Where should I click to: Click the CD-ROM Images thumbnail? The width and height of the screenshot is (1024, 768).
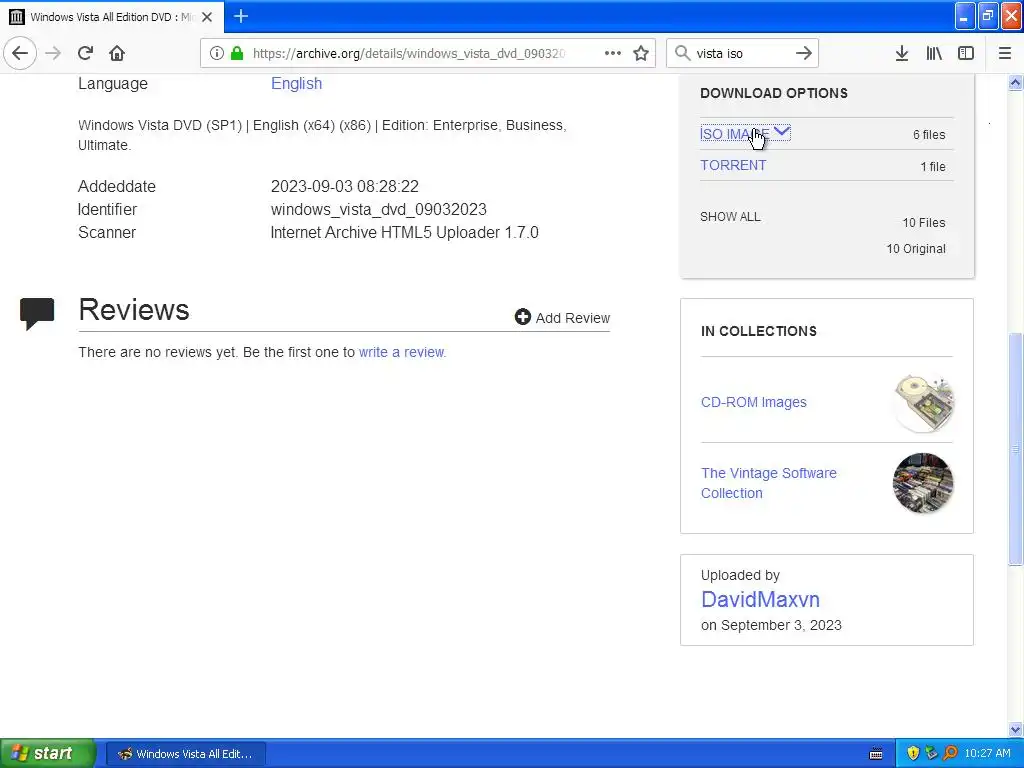(x=923, y=402)
